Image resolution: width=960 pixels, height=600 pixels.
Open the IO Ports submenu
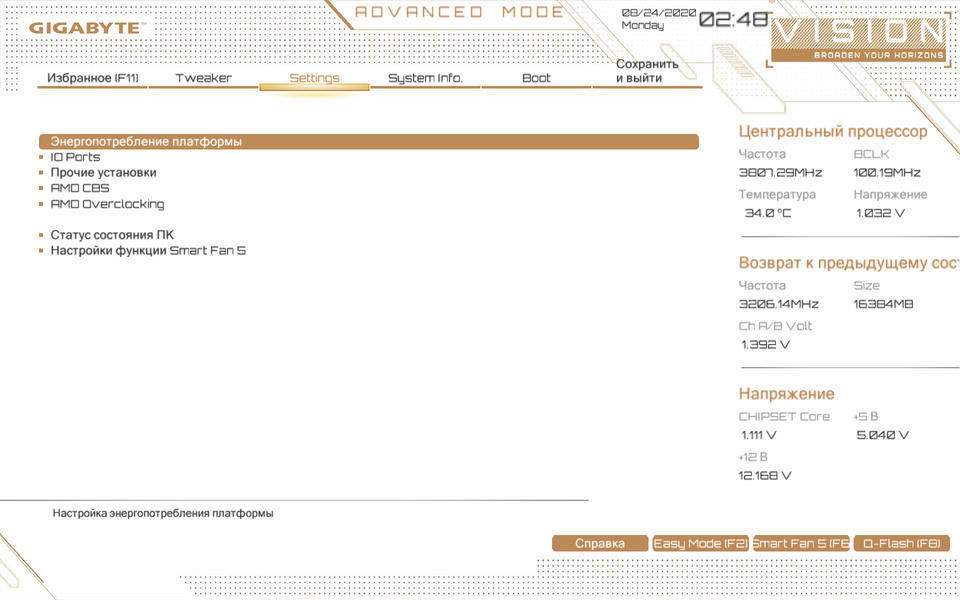tap(75, 157)
